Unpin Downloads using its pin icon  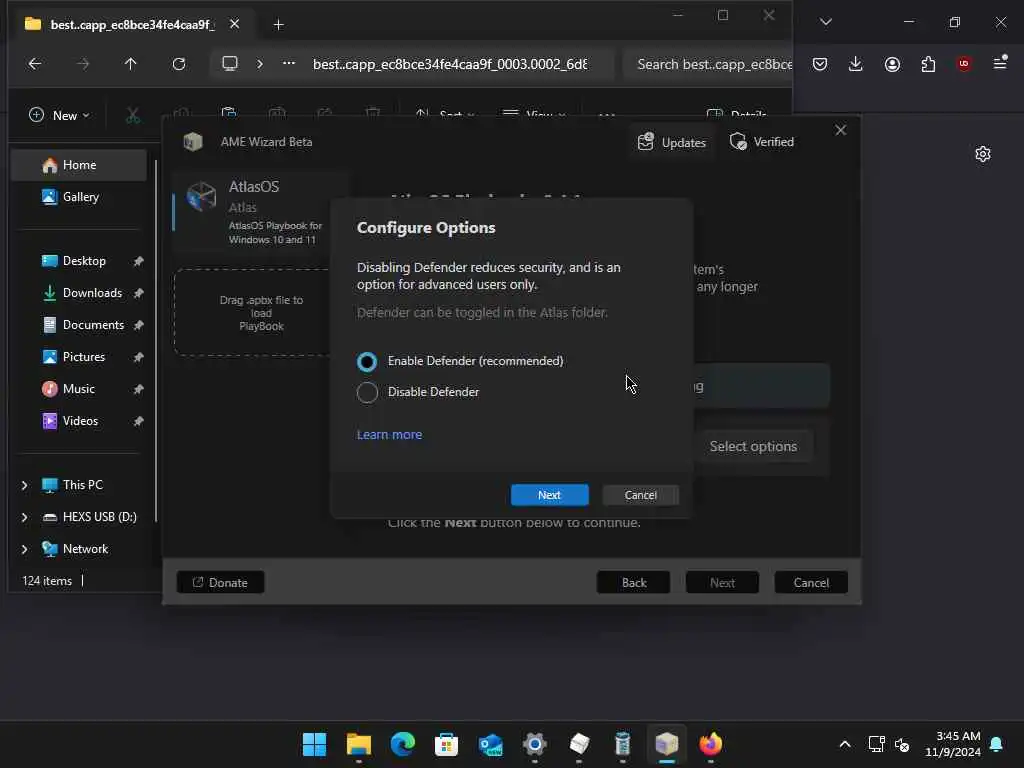click(138, 293)
